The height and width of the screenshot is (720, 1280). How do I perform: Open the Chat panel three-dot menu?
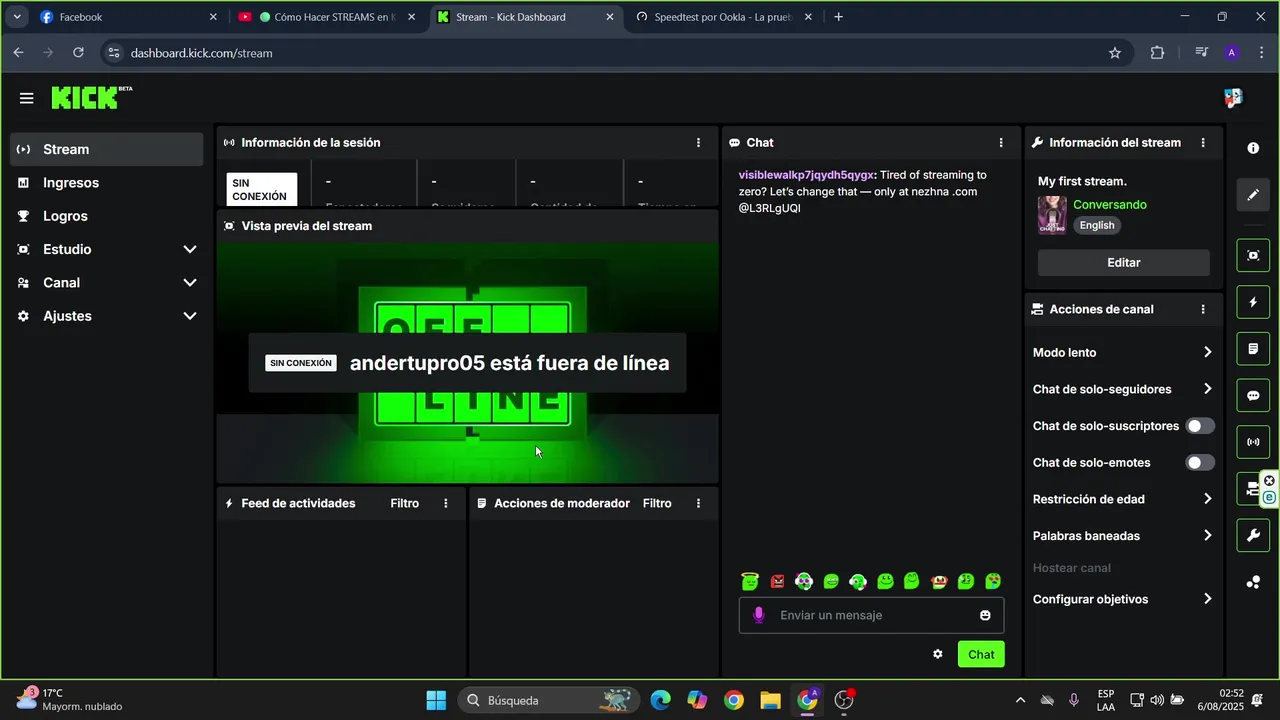click(x=1001, y=143)
